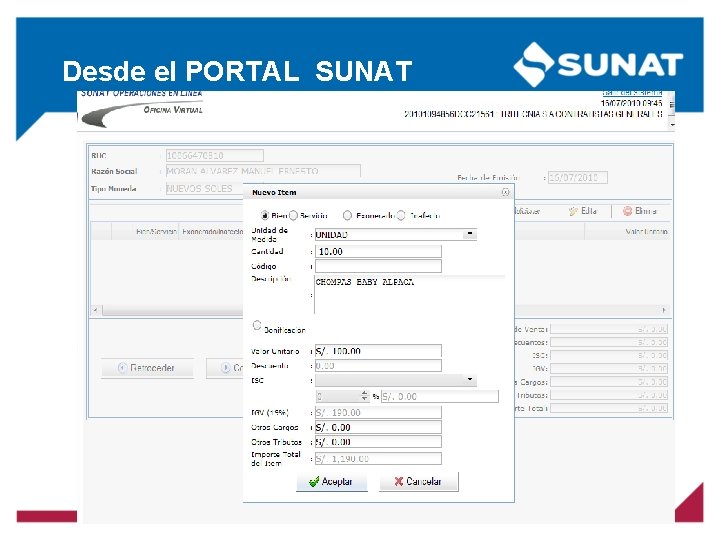This screenshot has width=720, height=540.
Task: Click the Razón Social field
Action: pos(263,171)
